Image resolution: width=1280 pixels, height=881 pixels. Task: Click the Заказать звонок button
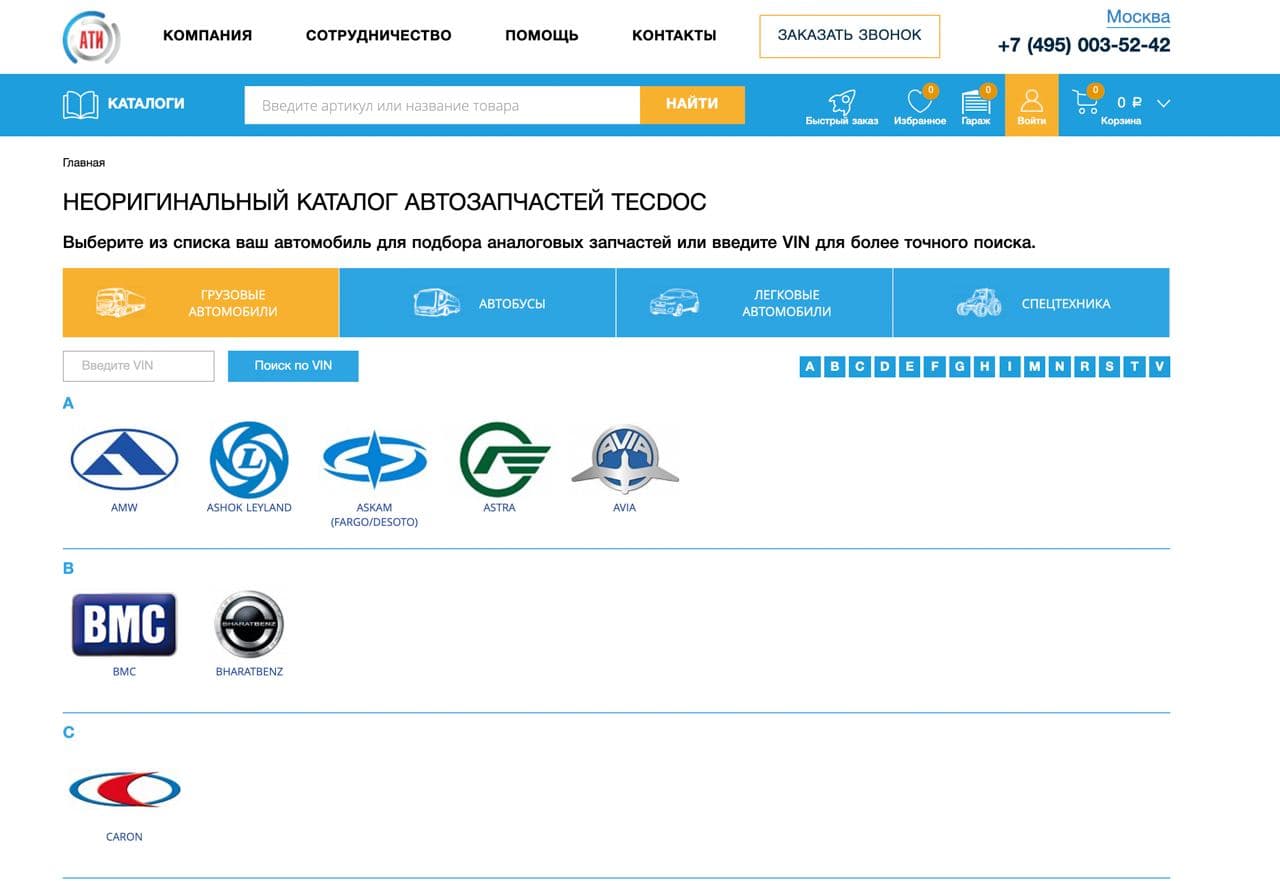click(x=850, y=35)
